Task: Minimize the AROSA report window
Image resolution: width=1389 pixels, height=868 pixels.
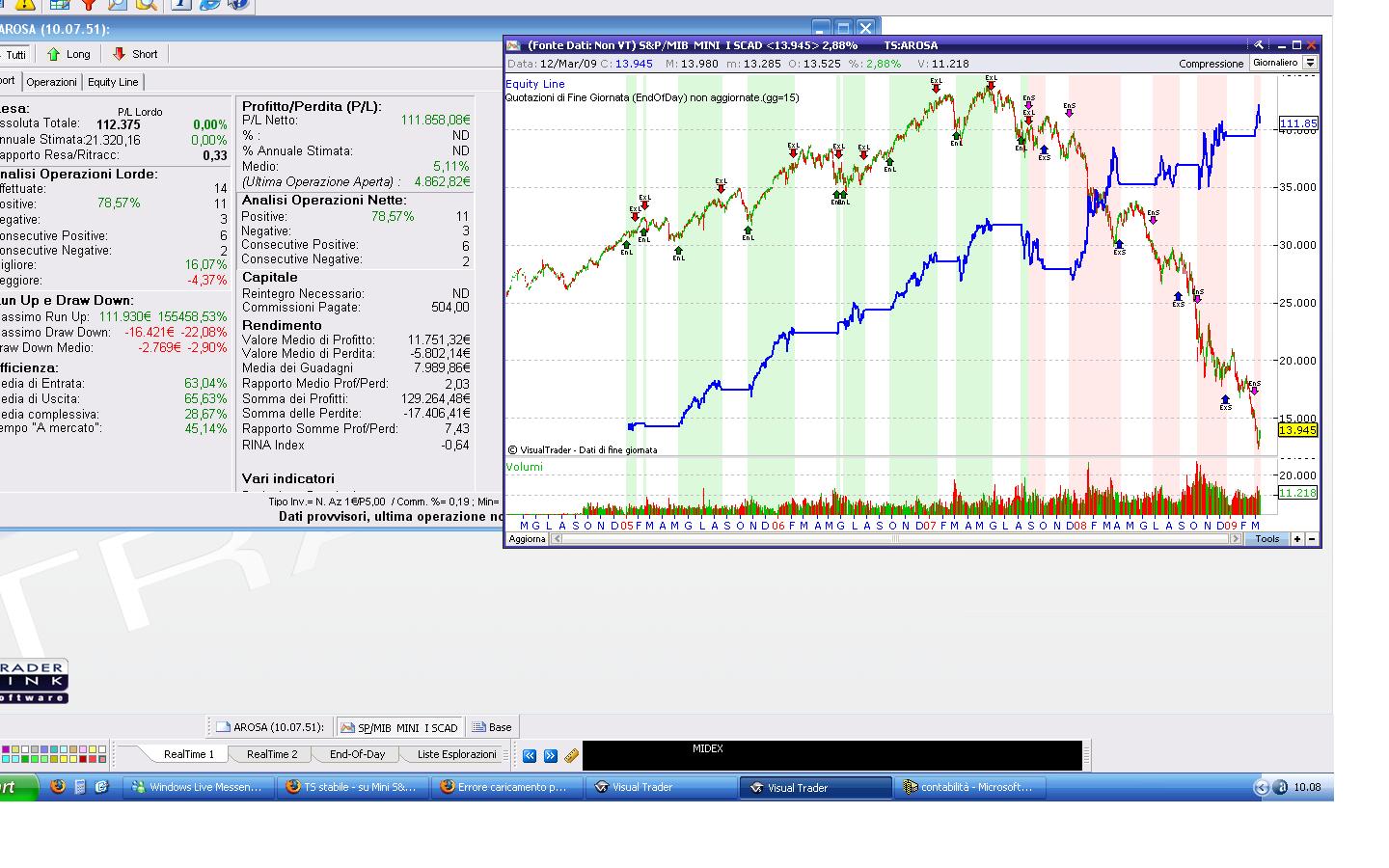Action: tap(821, 28)
